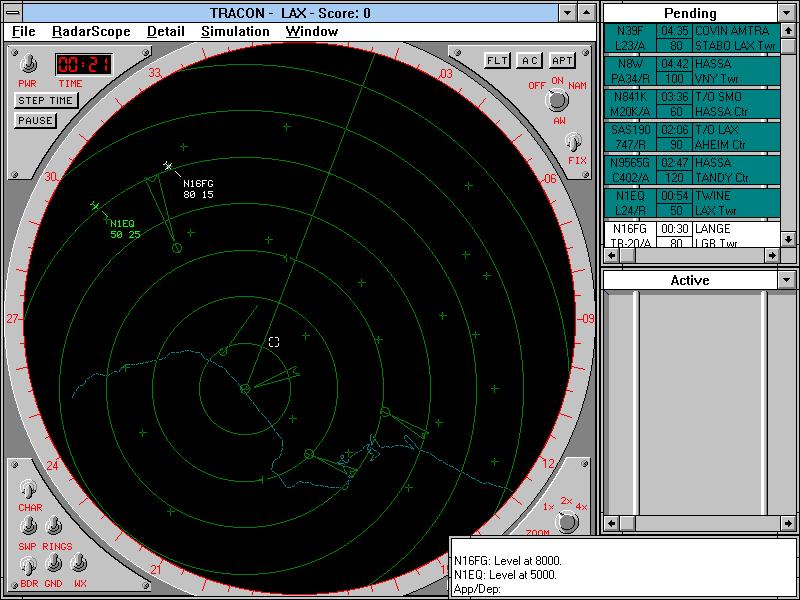Screen dimensions: 800x600
Task: Select the SAS190 flight strip
Action: click(692, 137)
